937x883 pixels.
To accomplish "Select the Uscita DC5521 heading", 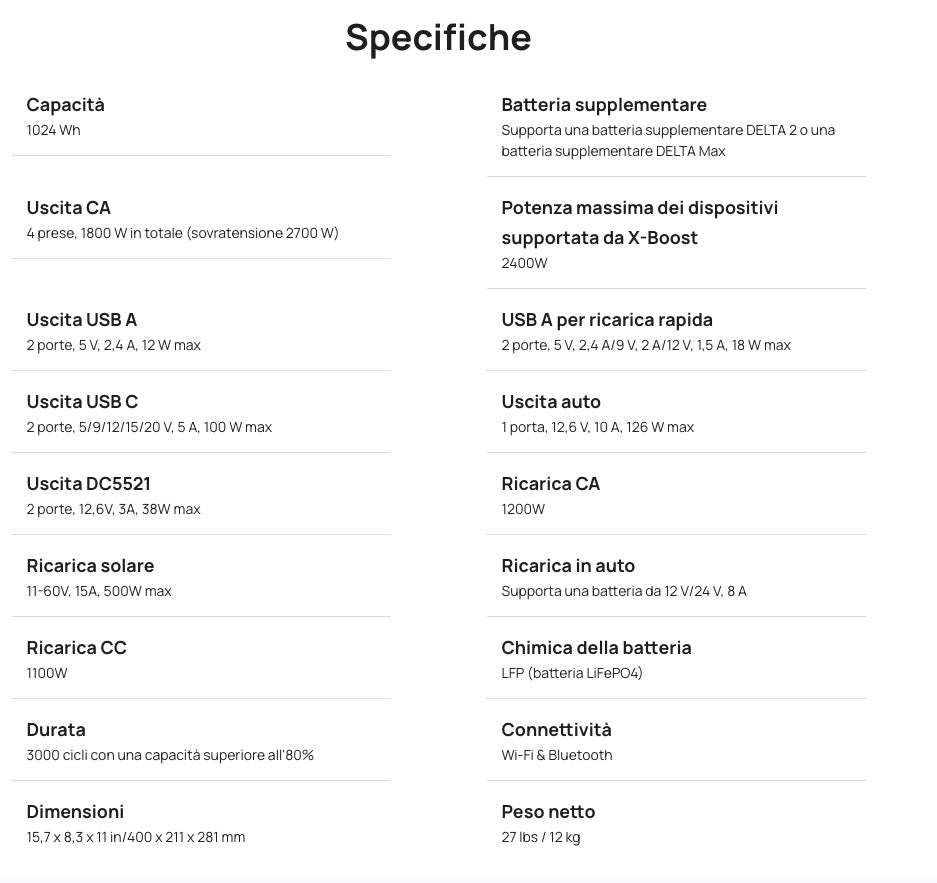I will [88, 484].
